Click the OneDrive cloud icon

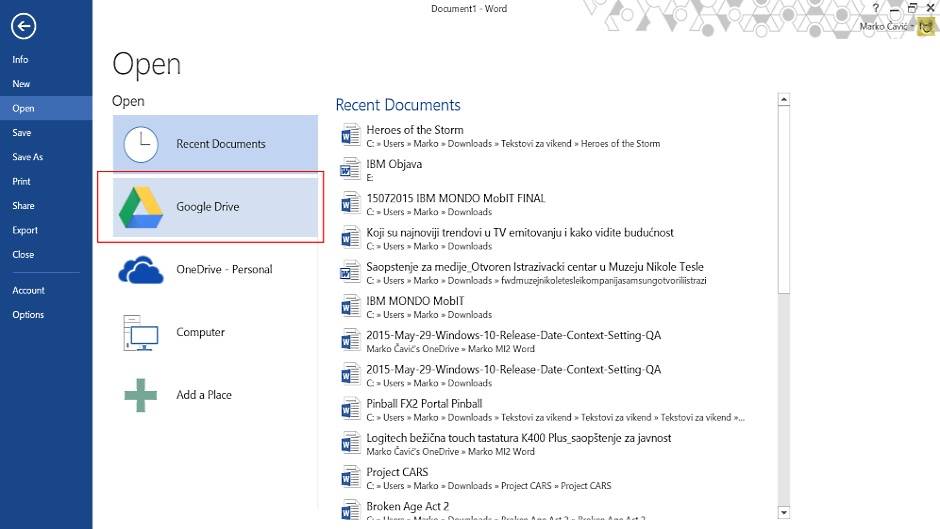tap(140, 270)
